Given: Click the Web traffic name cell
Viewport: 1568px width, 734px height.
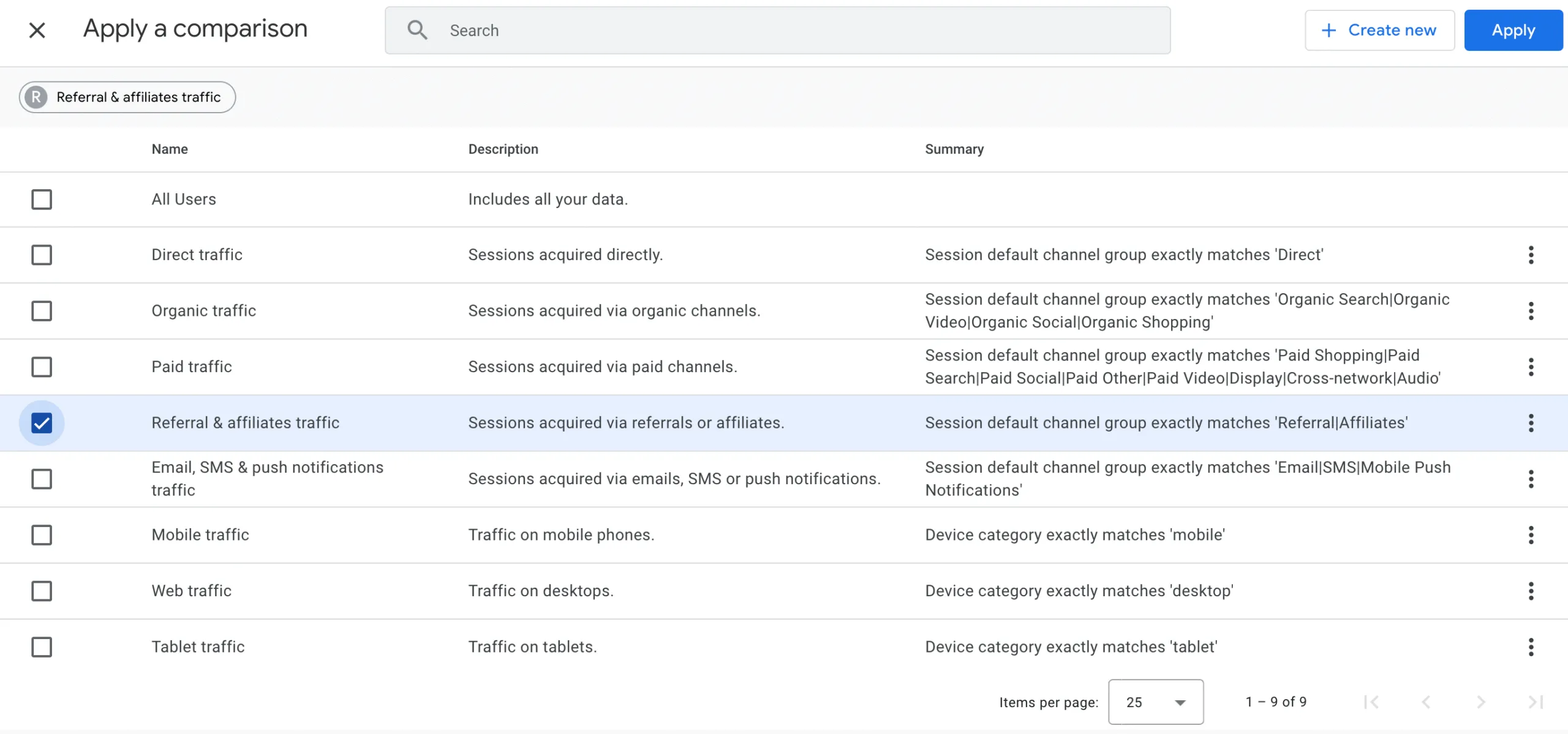Looking at the screenshot, I should coord(192,591).
